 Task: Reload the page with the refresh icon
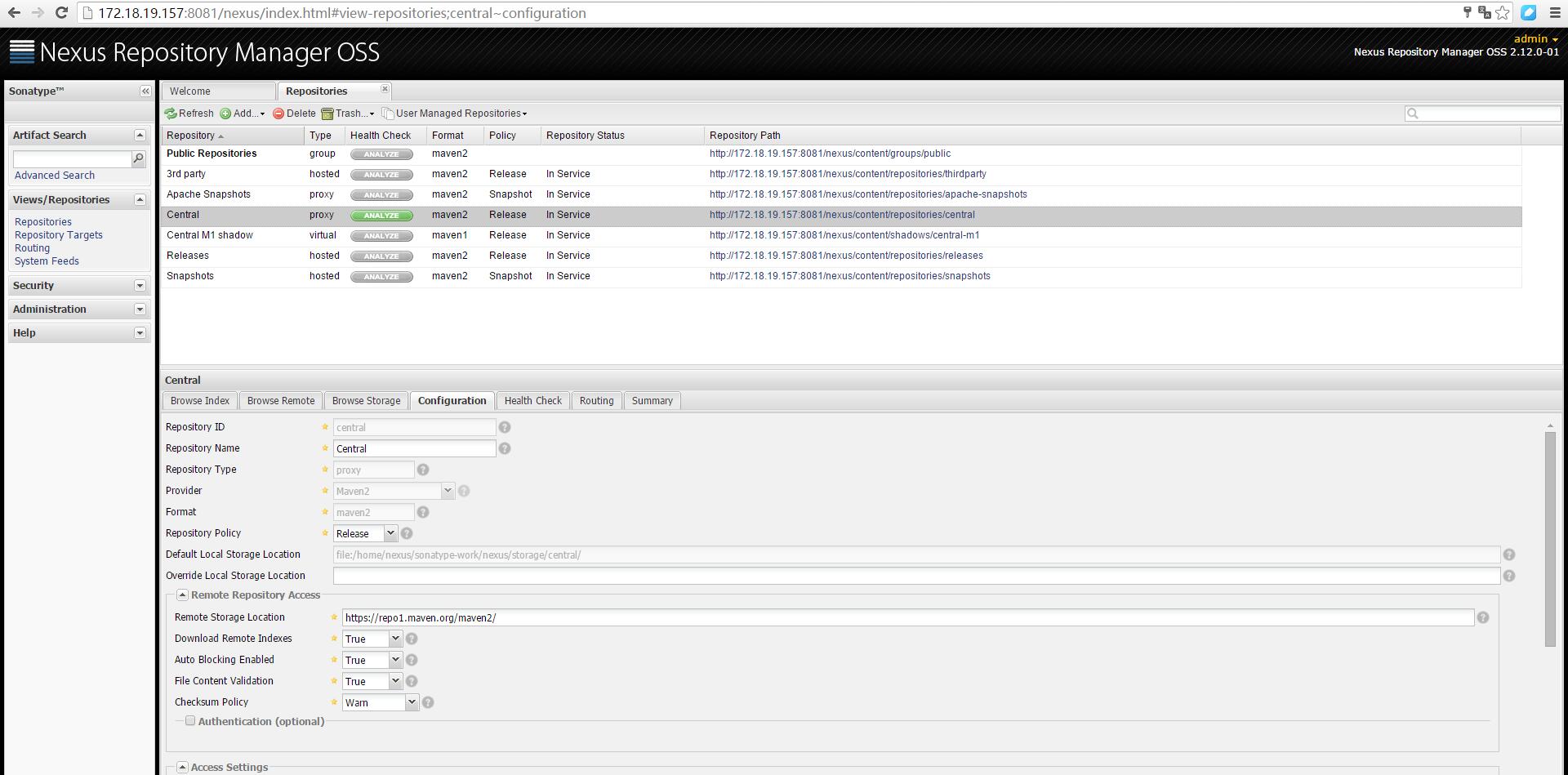click(x=61, y=13)
